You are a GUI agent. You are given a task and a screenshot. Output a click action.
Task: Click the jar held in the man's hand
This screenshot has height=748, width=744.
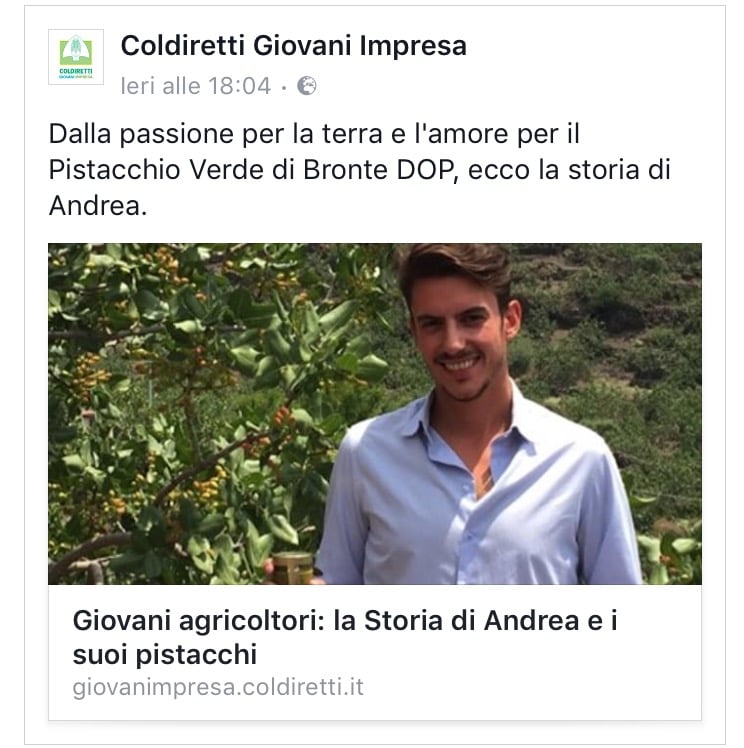[x=292, y=568]
